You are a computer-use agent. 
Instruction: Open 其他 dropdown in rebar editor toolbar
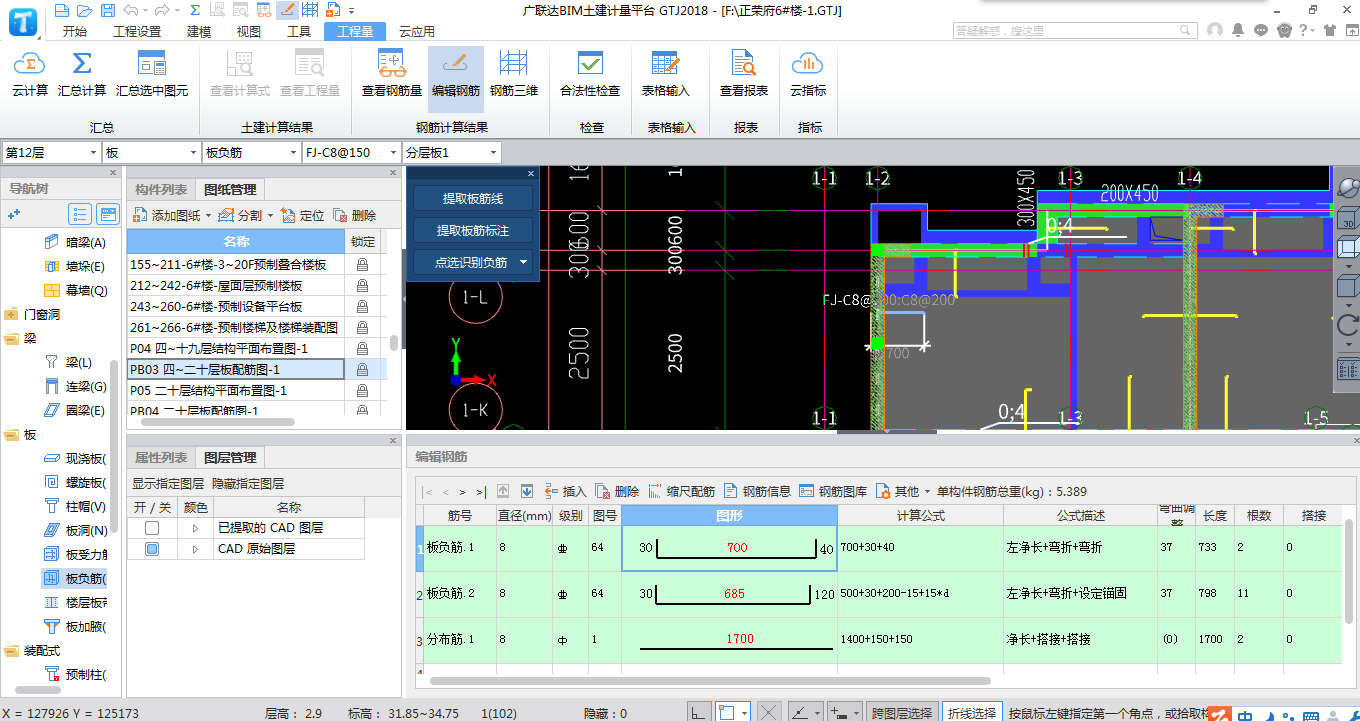[x=927, y=491]
